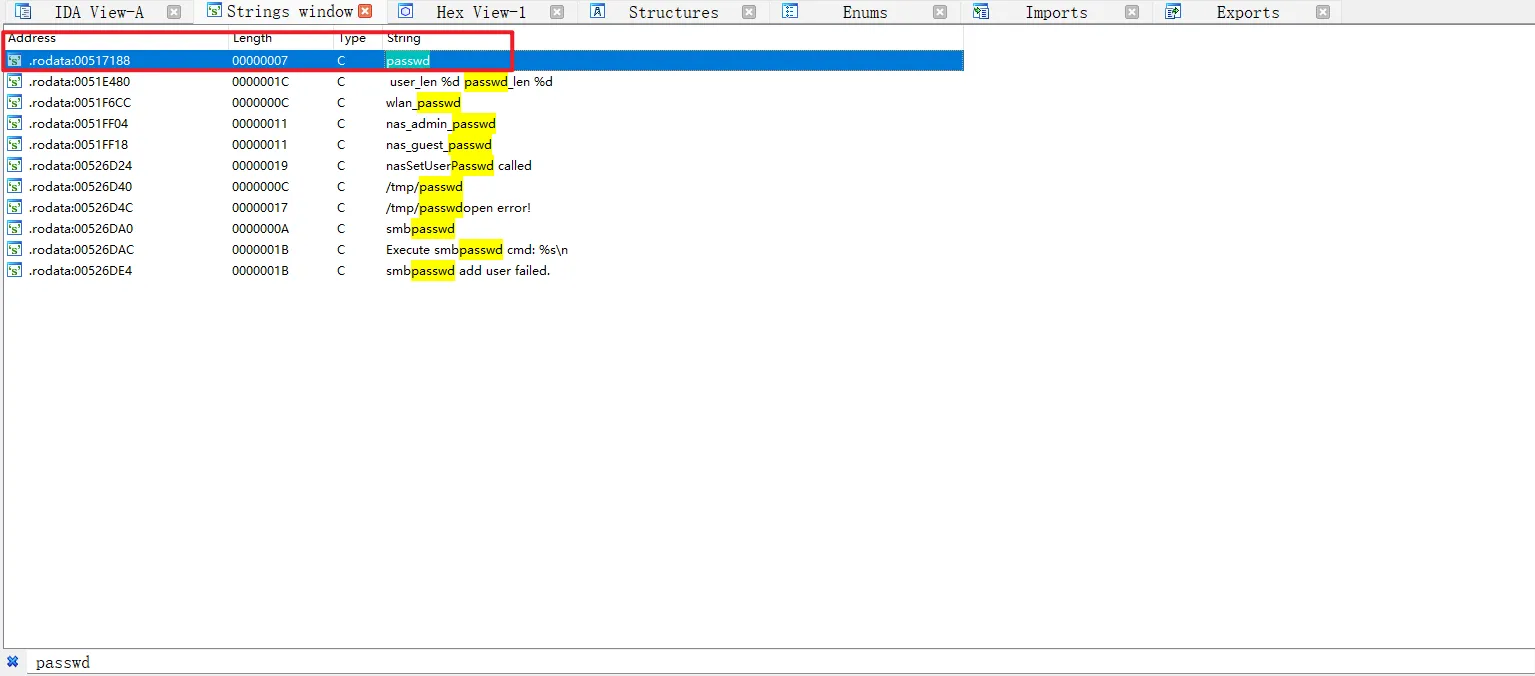The height and width of the screenshot is (676, 1535).
Task: Click the Hex View-1 tab icon
Action: point(406,12)
